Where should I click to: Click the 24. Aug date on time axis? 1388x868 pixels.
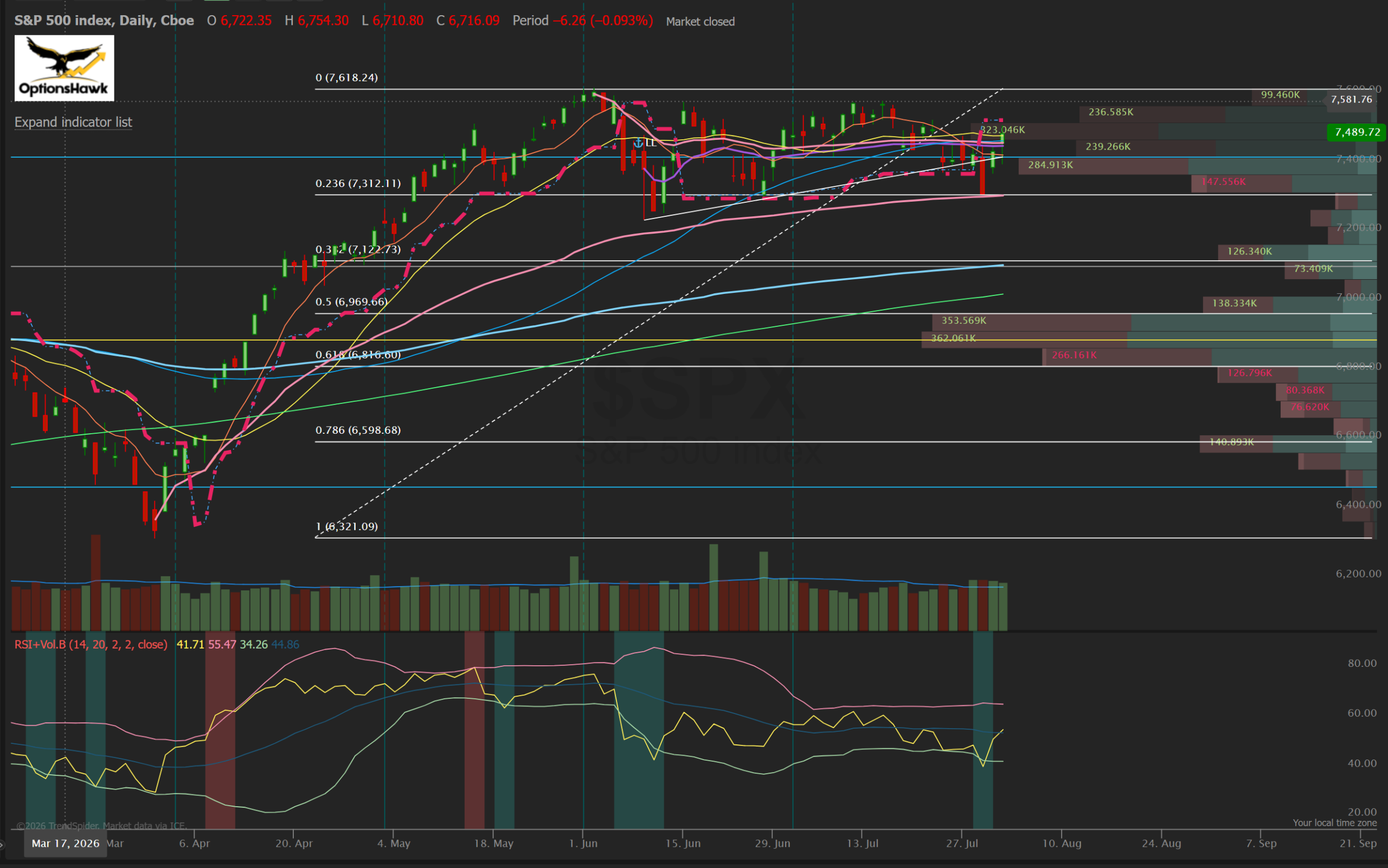click(1161, 843)
